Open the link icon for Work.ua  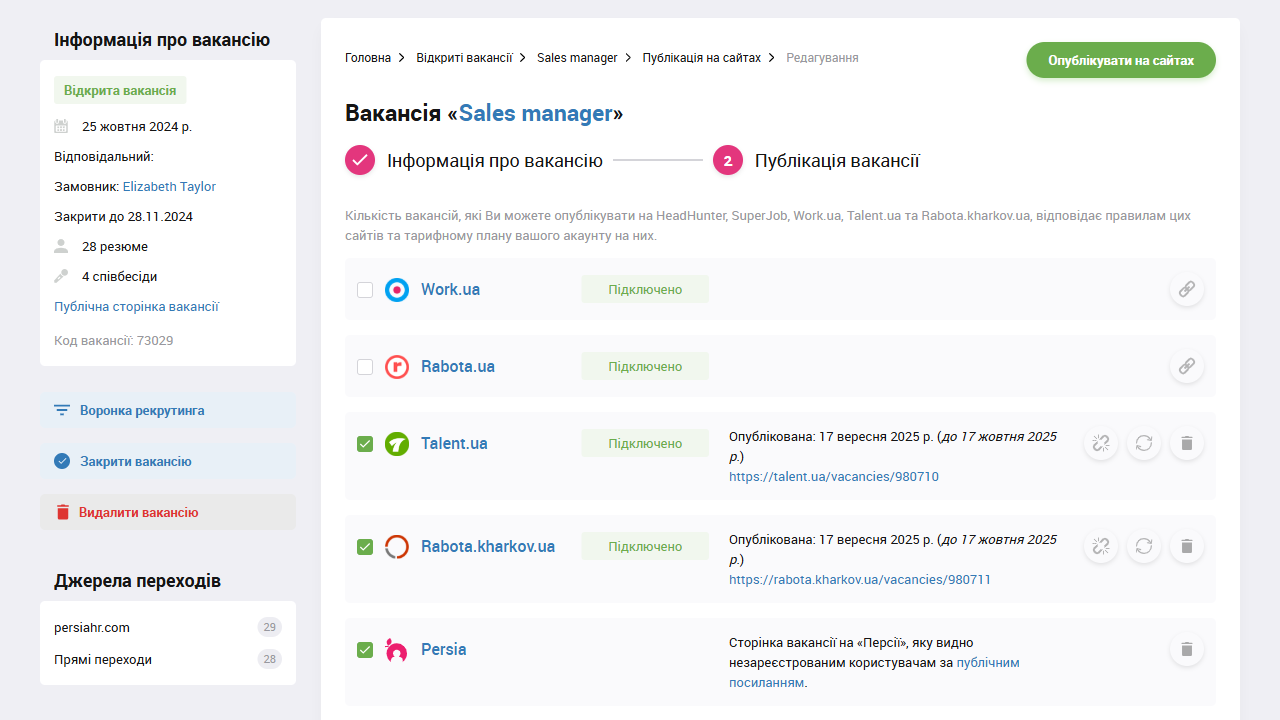click(1186, 289)
